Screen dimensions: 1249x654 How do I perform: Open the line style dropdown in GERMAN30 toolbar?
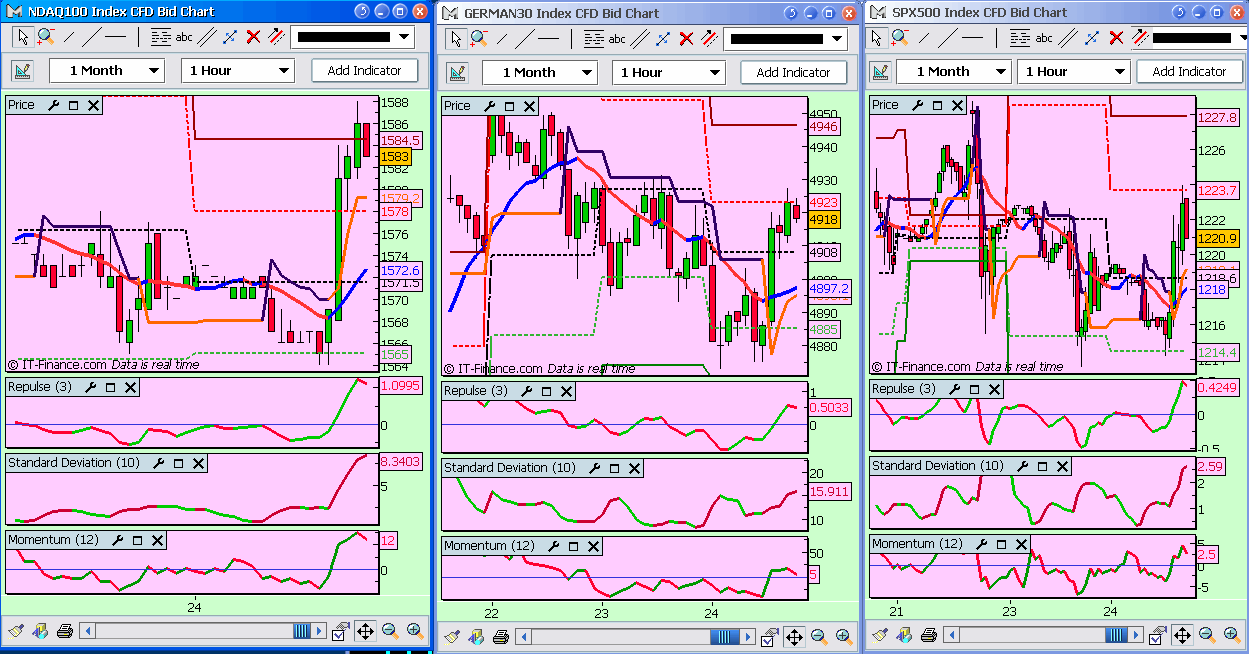click(x=786, y=37)
